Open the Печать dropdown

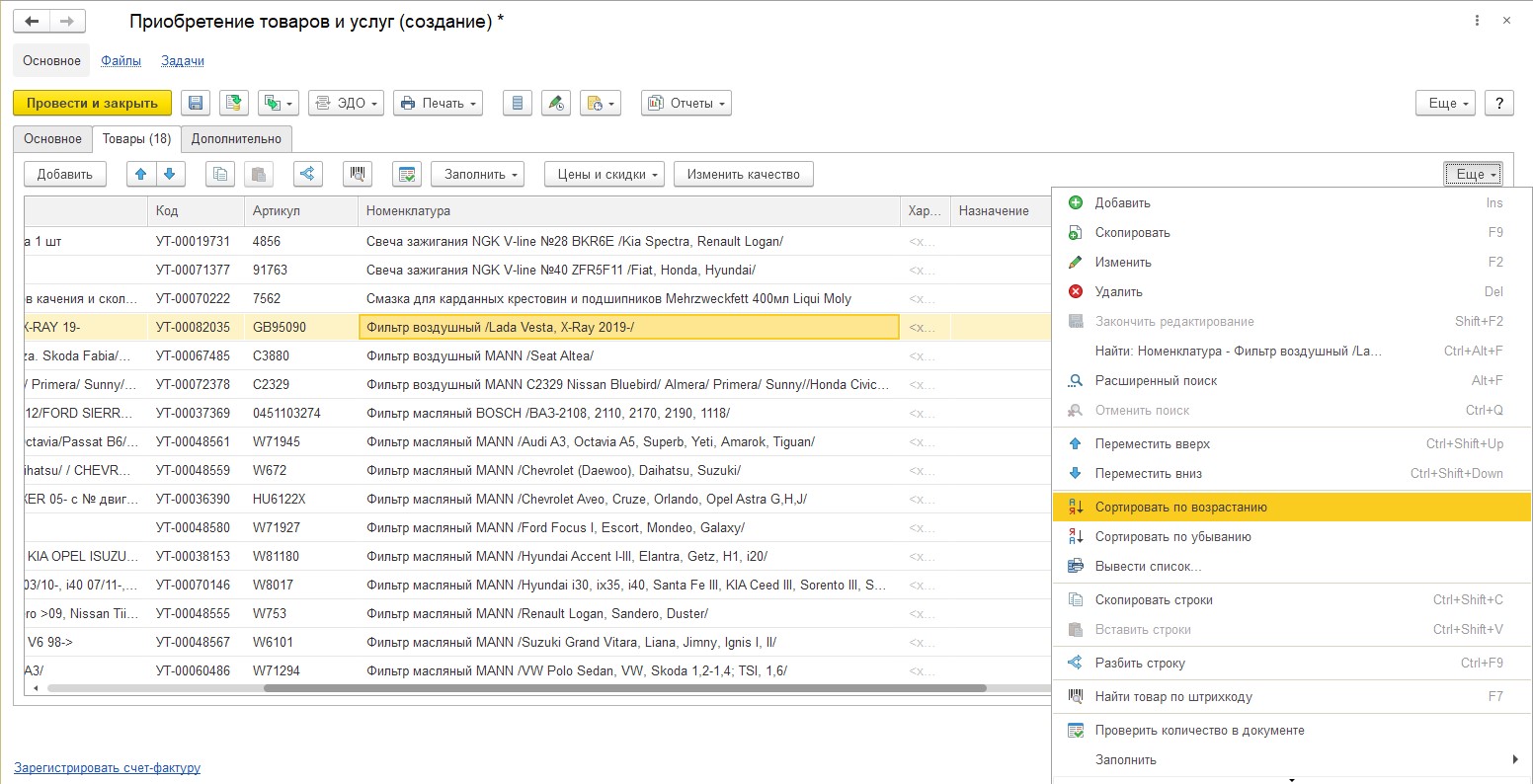pyautogui.click(x=438, y=104)
